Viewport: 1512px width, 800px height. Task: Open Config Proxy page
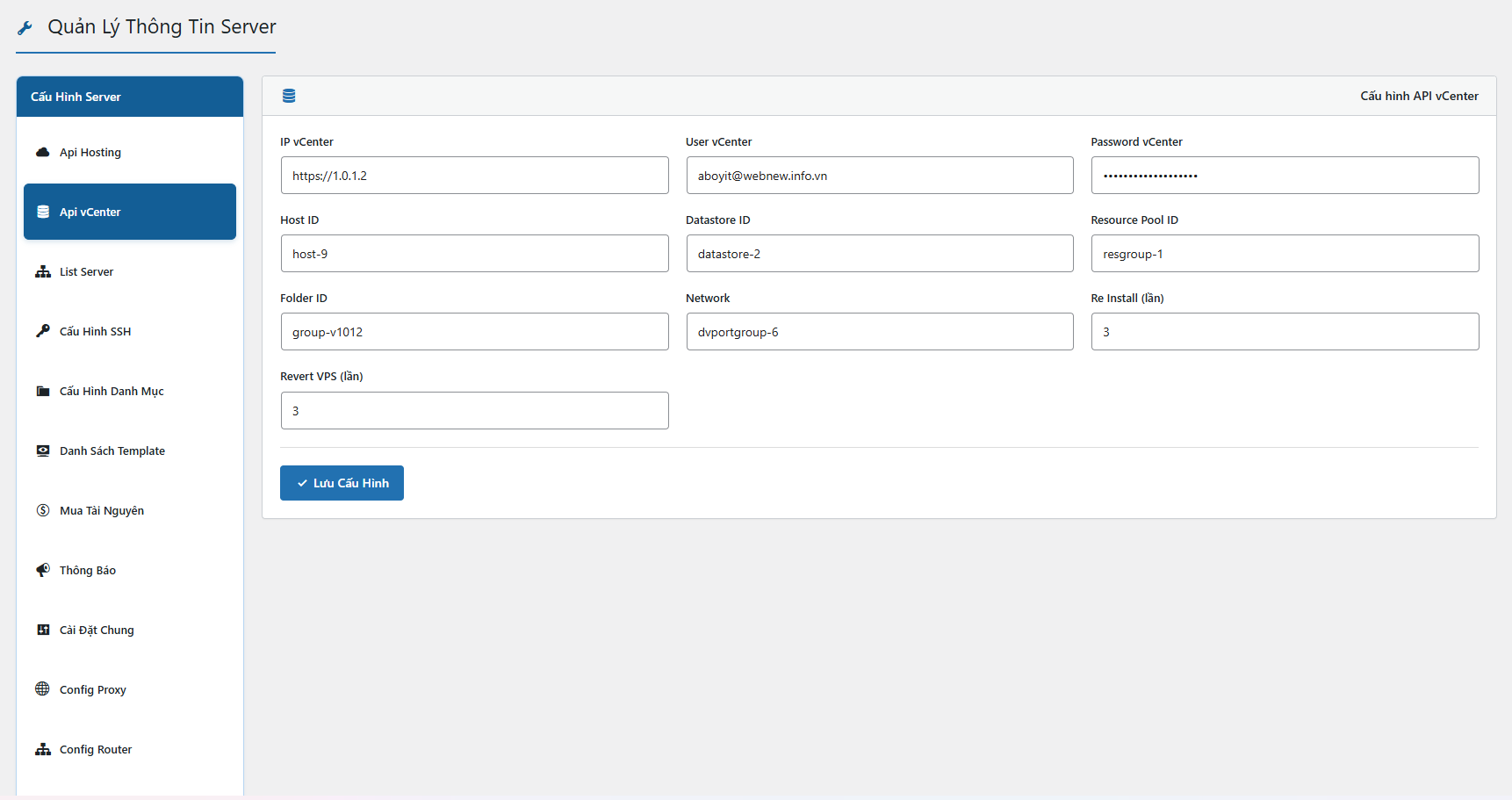pos(130,689)
